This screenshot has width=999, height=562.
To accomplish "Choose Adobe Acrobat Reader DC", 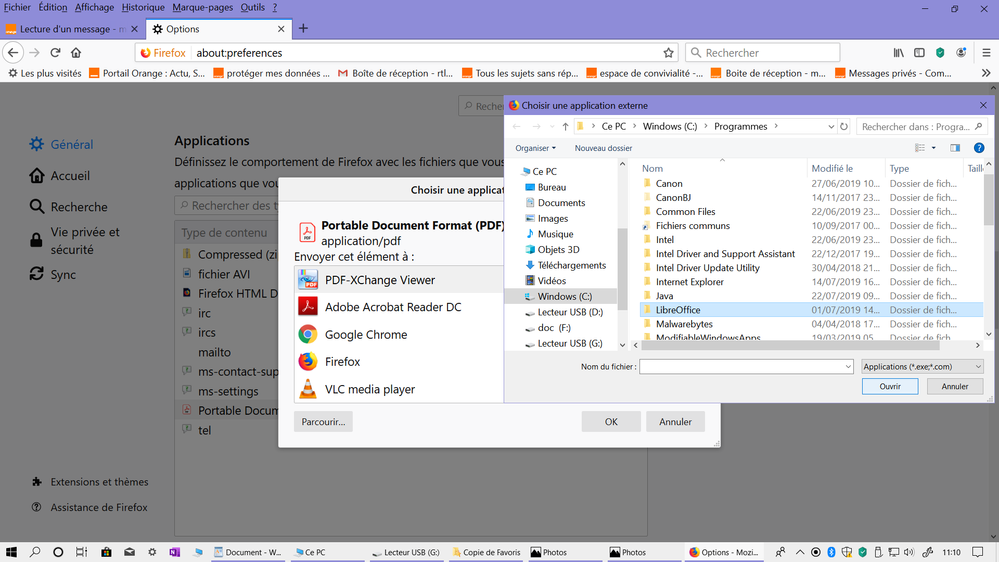I will [399, 307].
